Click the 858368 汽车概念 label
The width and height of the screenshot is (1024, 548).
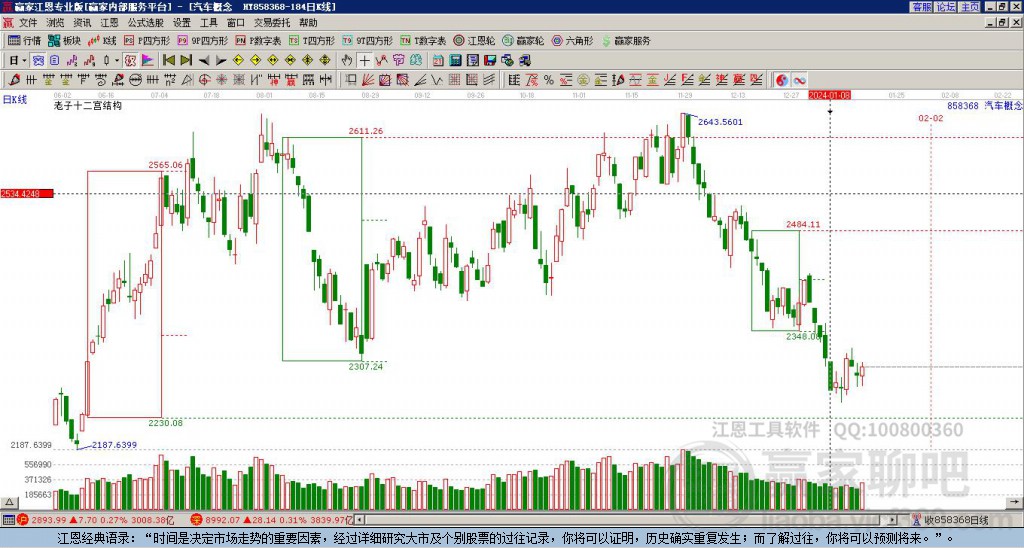coord(984,106)
